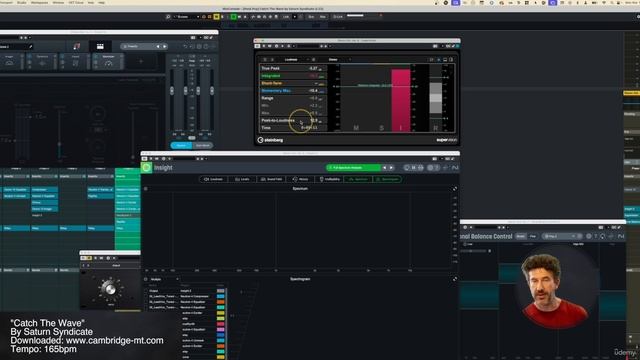Switch to Sound Field tab in Insight
The width and height of the screenshot is (640, 360).
click(271, 179)
